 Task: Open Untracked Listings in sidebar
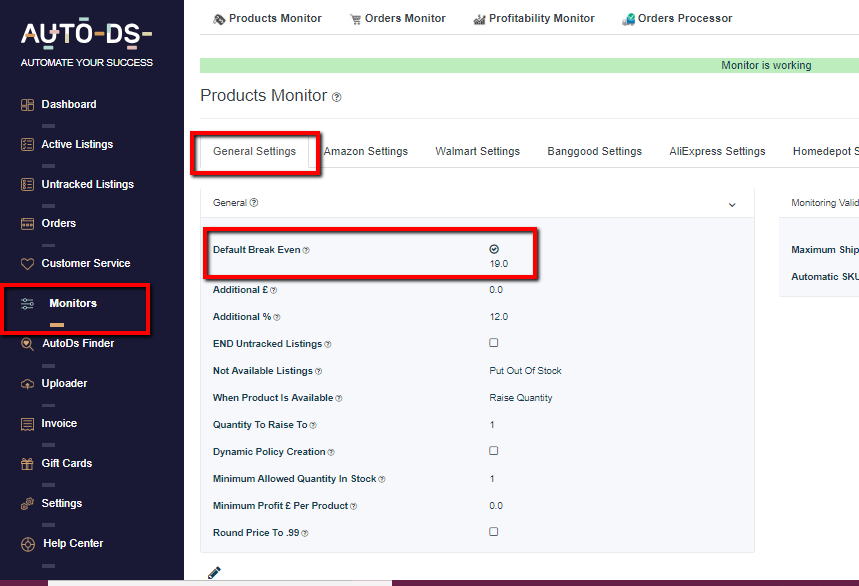88,185
